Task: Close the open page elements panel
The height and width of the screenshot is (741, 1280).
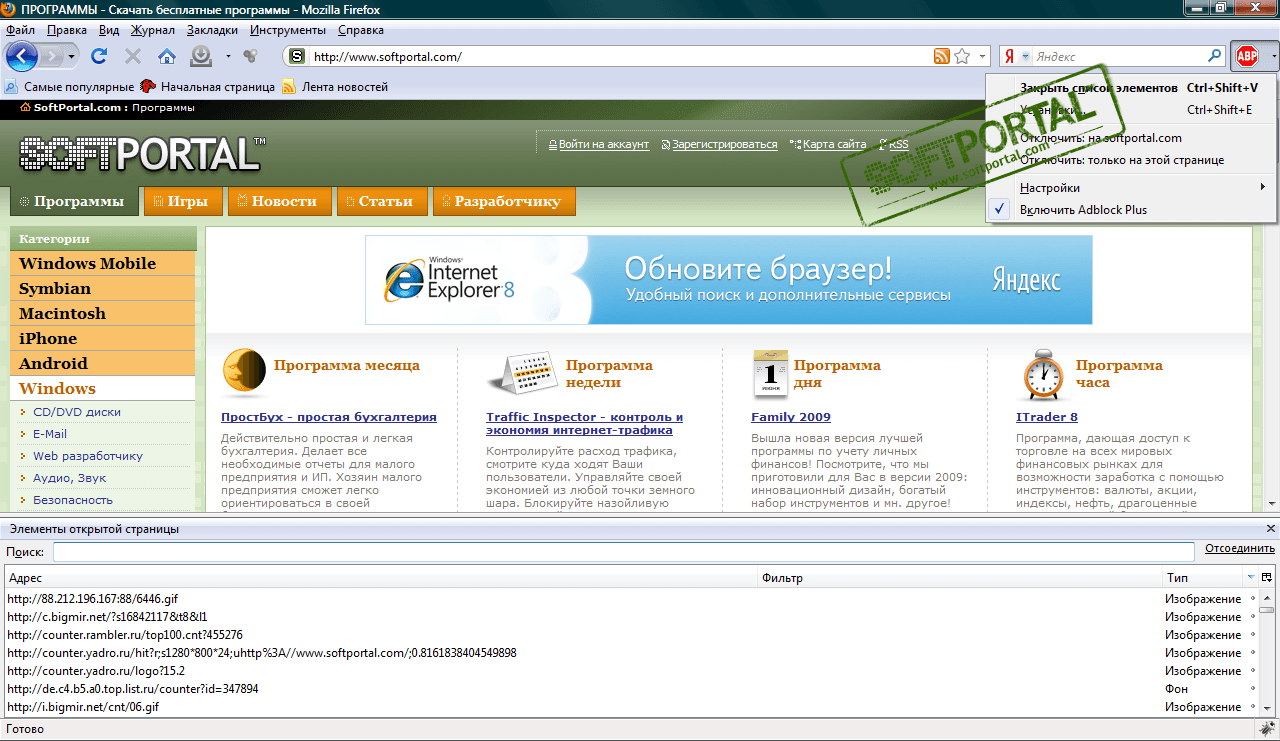Action: click(1271, 529)
